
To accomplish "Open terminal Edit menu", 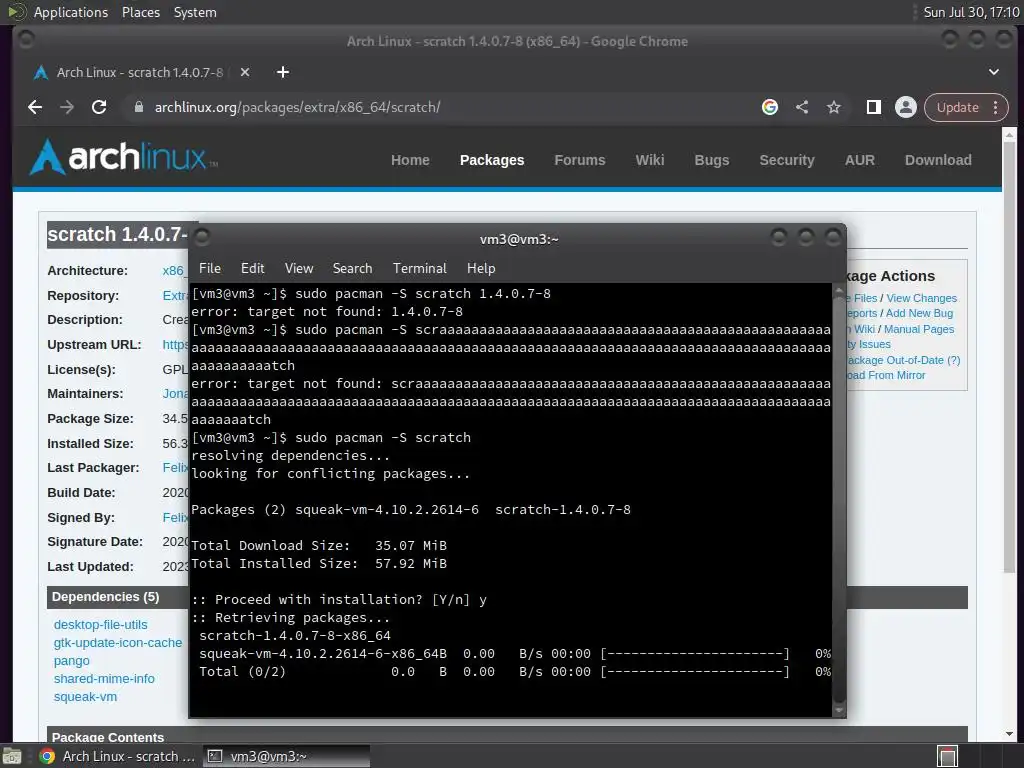I will coord(252,268).
